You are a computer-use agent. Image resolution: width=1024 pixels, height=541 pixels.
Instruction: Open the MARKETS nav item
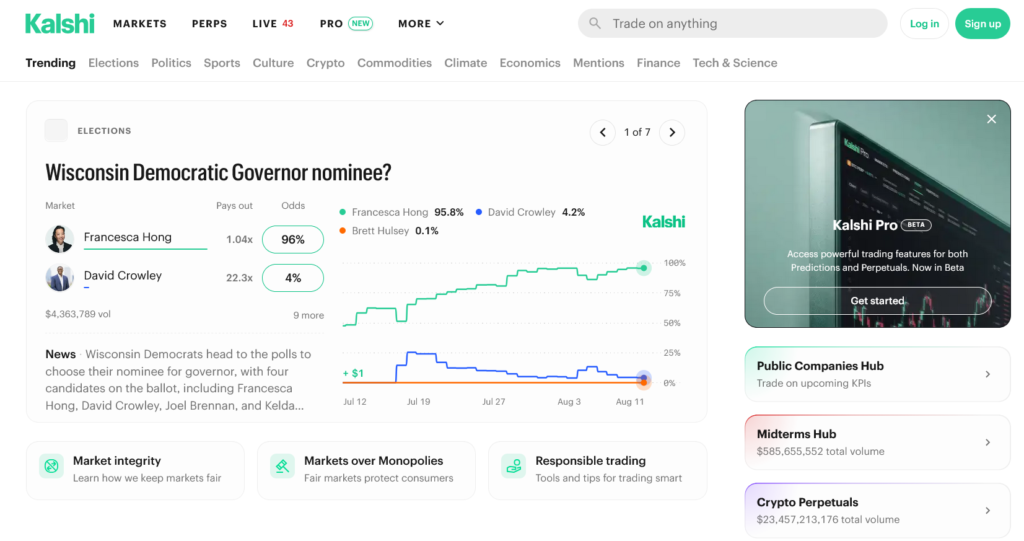tap(140, 24)
